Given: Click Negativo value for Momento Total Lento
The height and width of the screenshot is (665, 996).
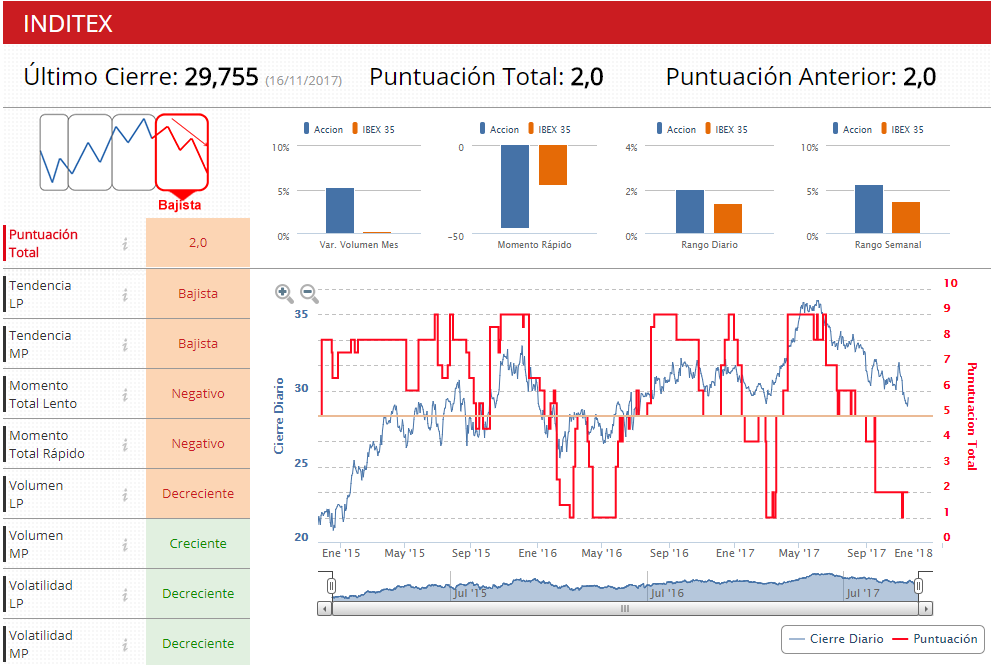Looking at the screenshot, I should (x=198, y=394).
